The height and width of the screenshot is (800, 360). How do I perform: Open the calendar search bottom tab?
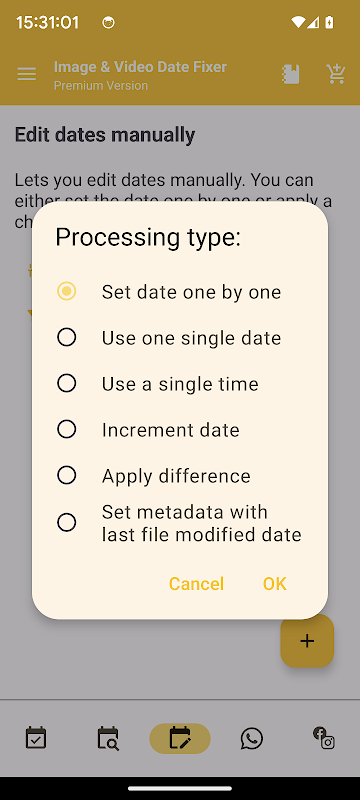[108, 738]
